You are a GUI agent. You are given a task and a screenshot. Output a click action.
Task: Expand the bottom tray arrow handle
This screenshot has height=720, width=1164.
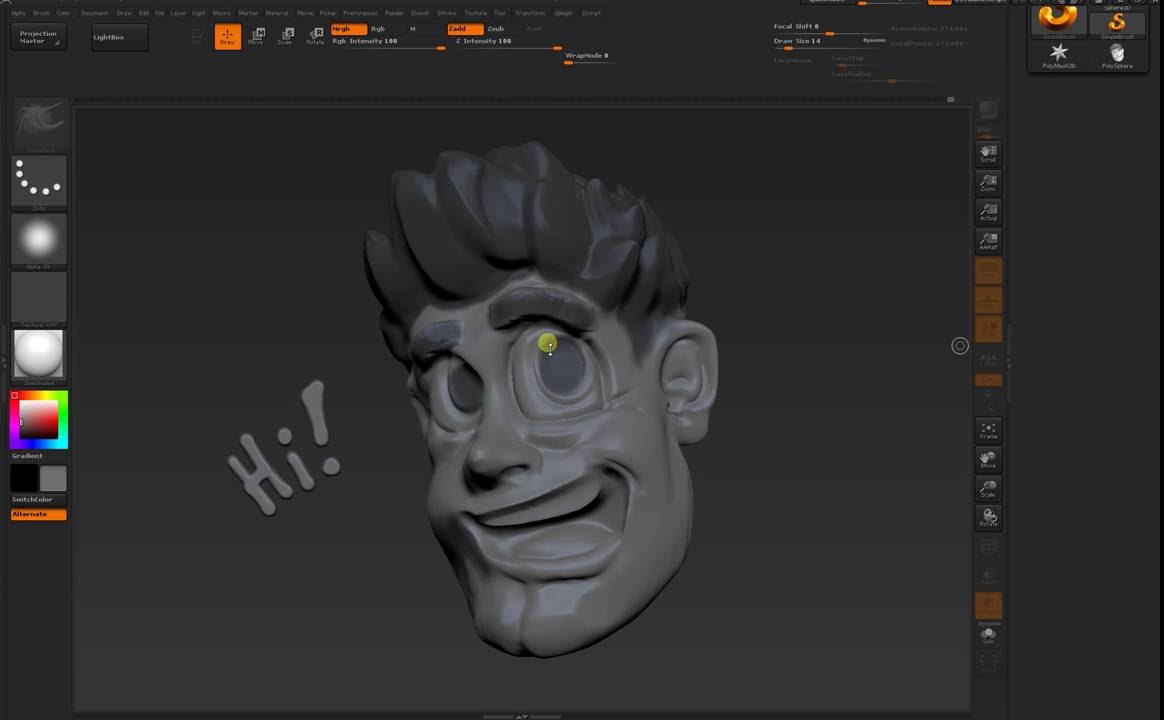point(522,716)
